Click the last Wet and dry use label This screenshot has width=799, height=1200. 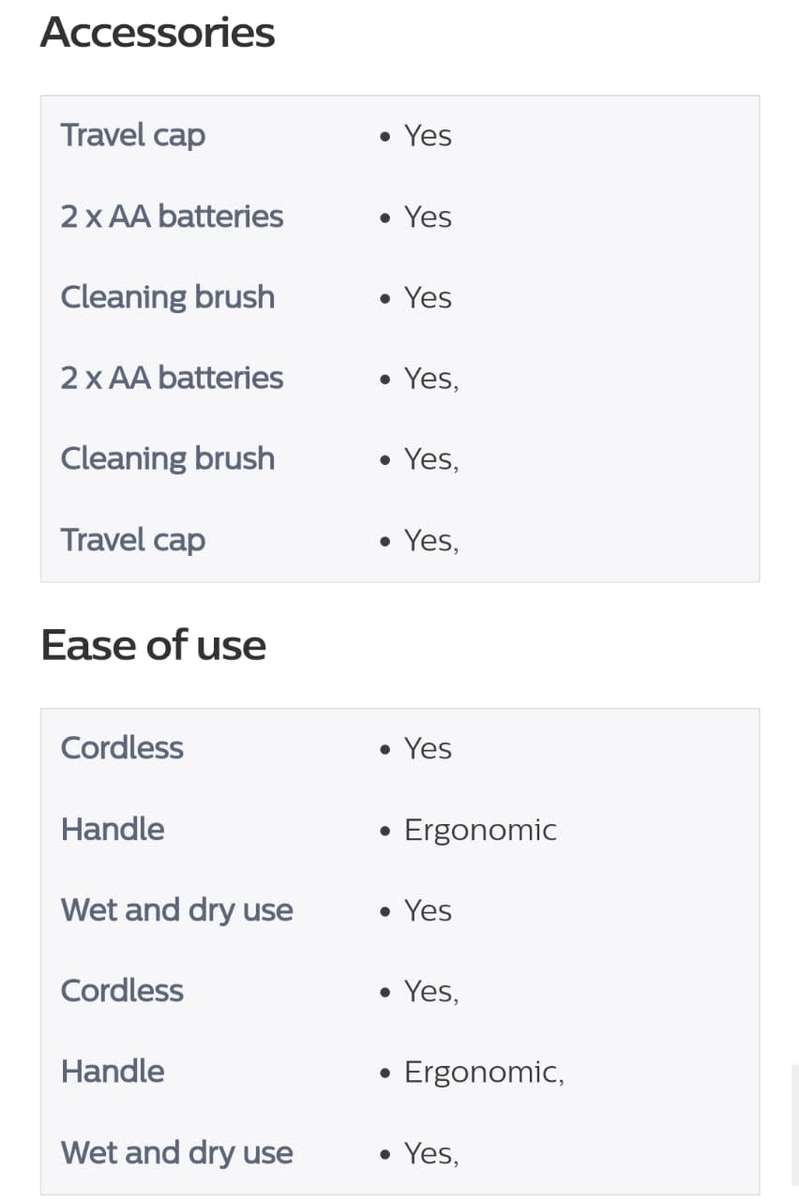click(x=177, y=1153)
